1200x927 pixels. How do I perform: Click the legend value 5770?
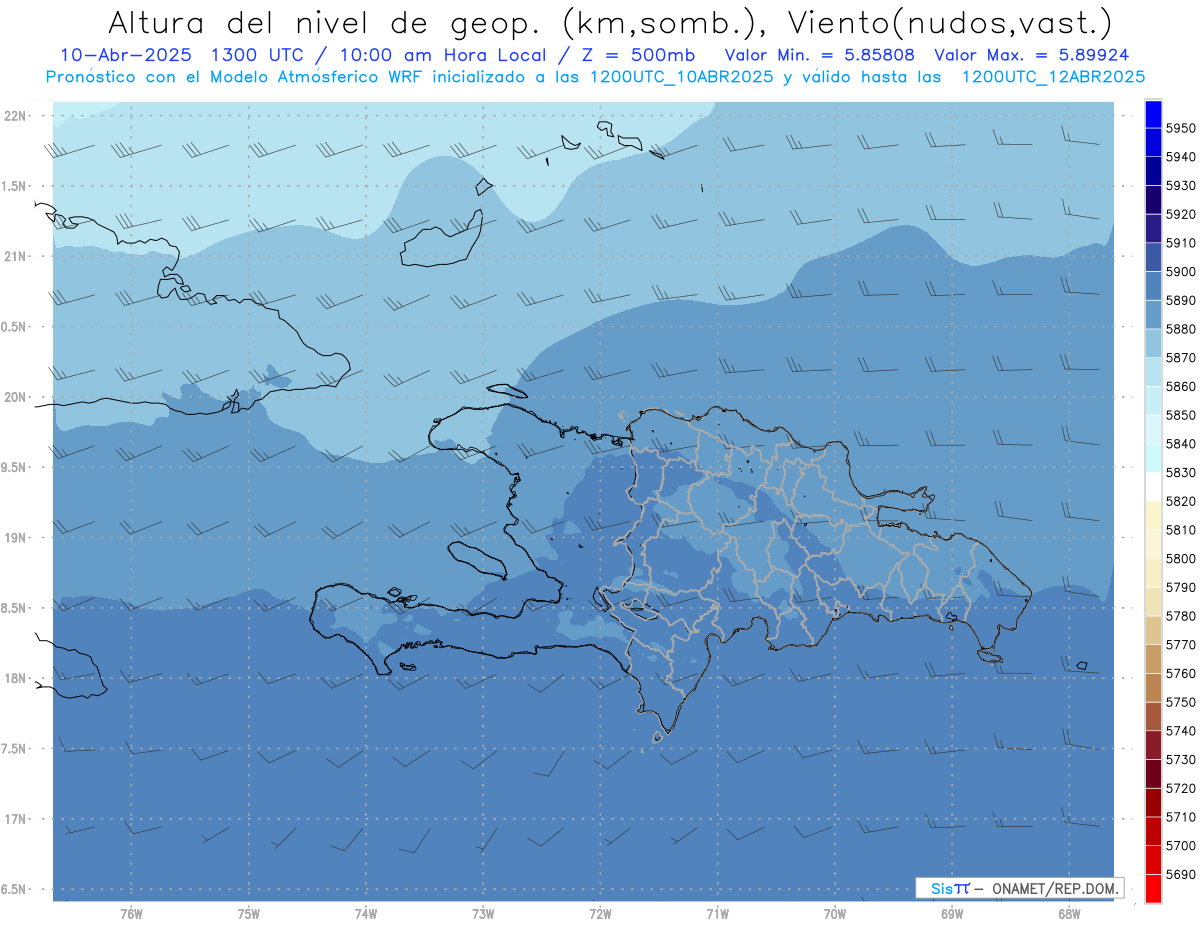[x=1180, y=645]
